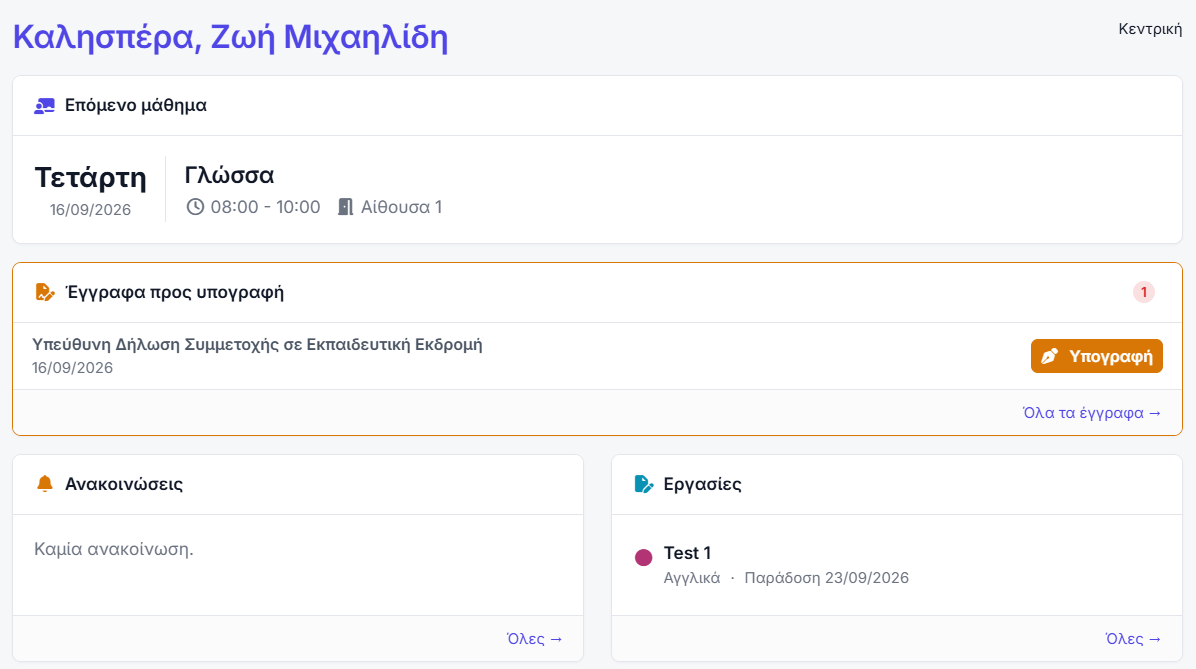Viewport: 1196px width, 669px height.
Task: Click the next lesson classroom icon
Action: click(x=44, y=105)
